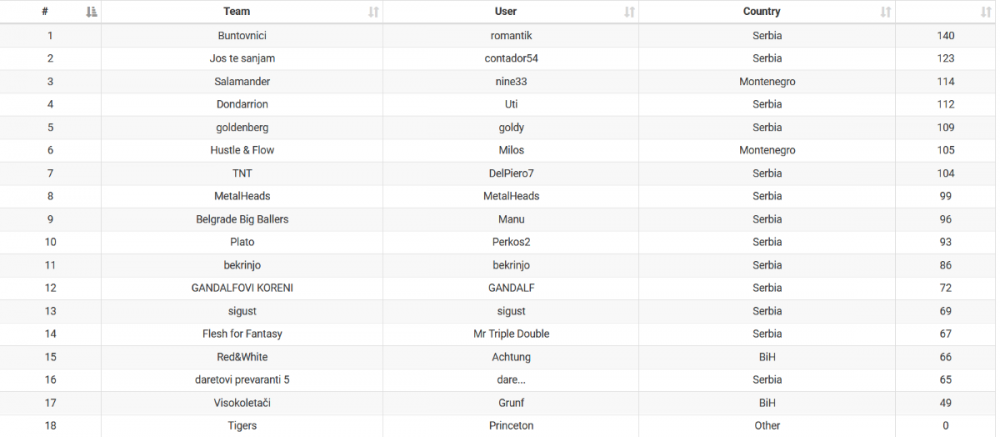
Task: Click GANDALFOVI KORENI team entry
Action: (242, 288)
